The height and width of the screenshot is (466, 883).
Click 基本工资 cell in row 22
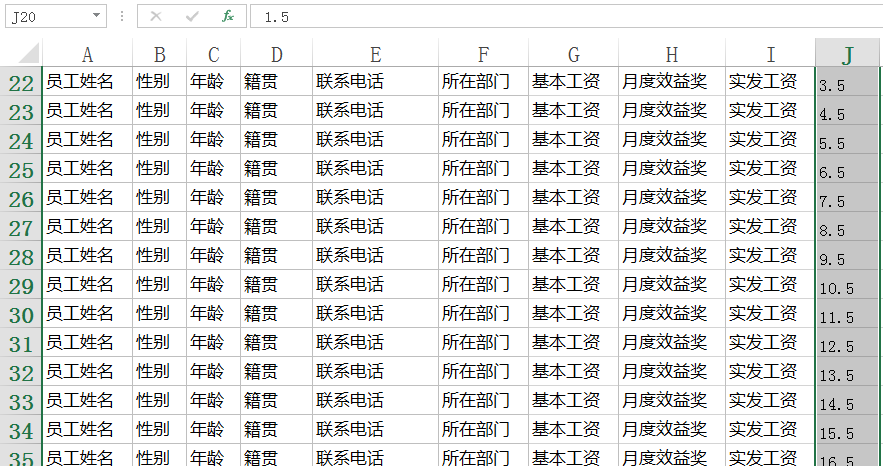tap(574, 82)
